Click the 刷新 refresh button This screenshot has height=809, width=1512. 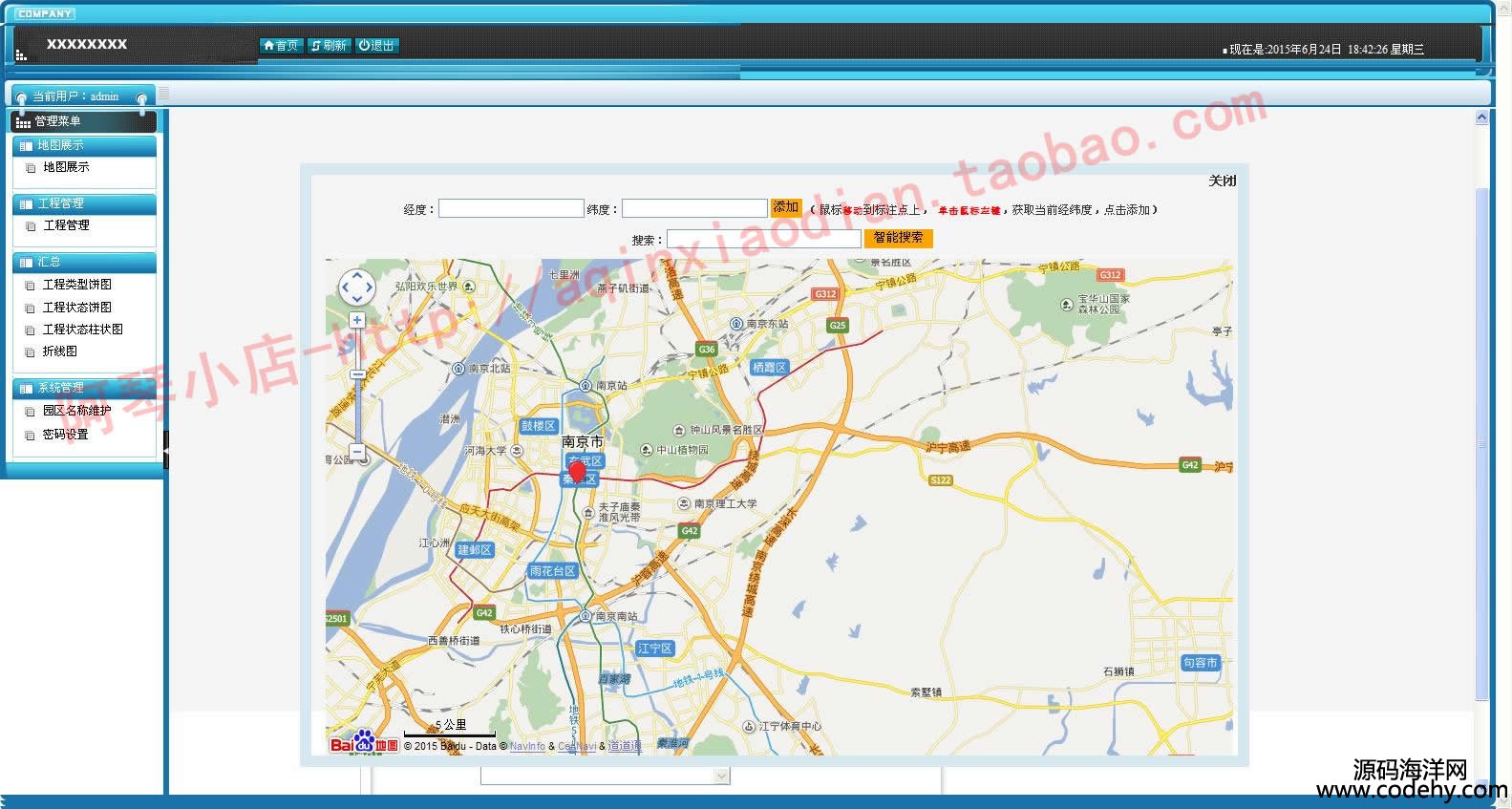pos(329,46)
